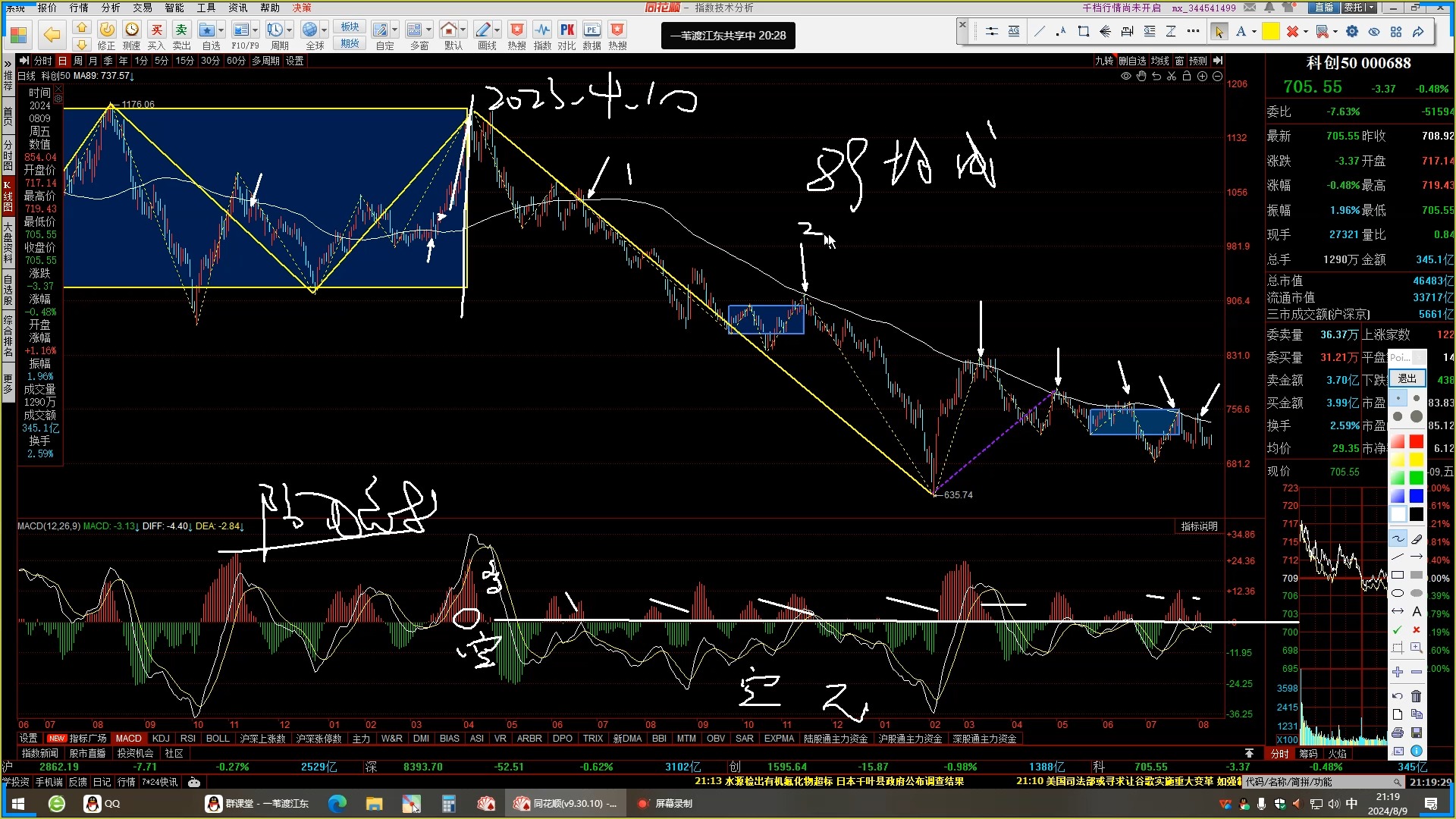Select the straight line drawing tool in floating toolbar
The width and height of the screenshot is (1456, 819).
pyautogui.click(x=1040, y=31)
